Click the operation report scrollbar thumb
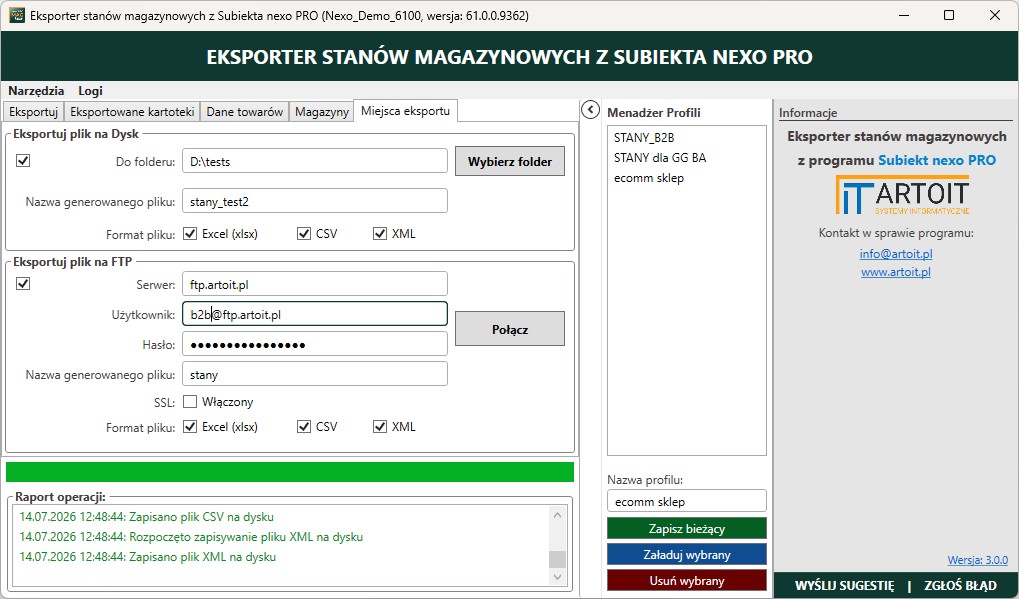1019x599 pixels. point(558,559)
